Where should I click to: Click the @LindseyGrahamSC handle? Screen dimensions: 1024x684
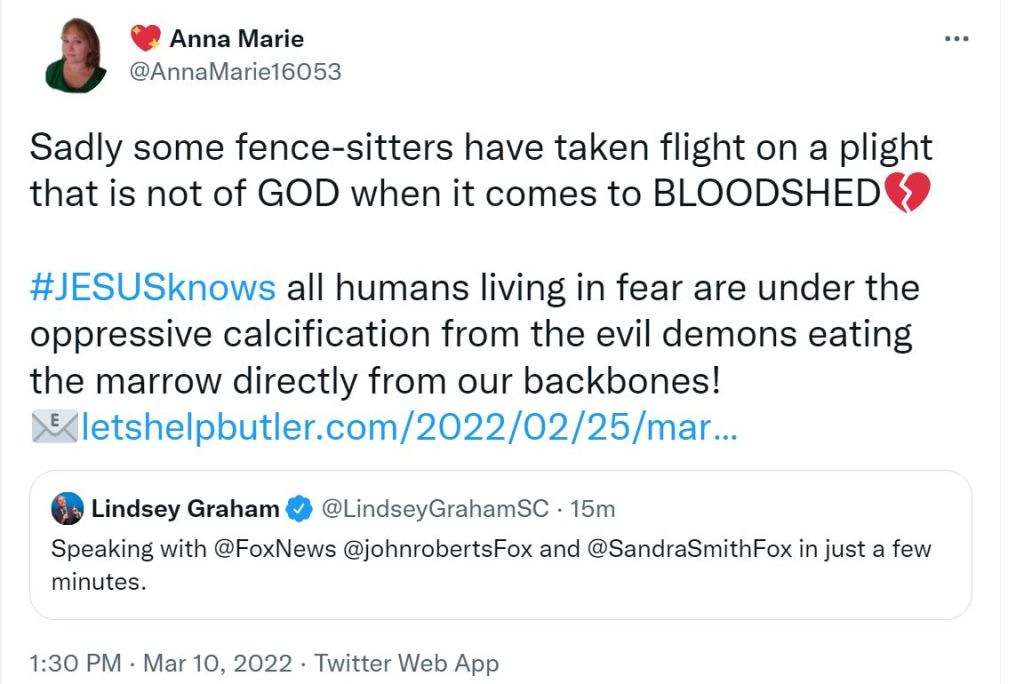435,509
